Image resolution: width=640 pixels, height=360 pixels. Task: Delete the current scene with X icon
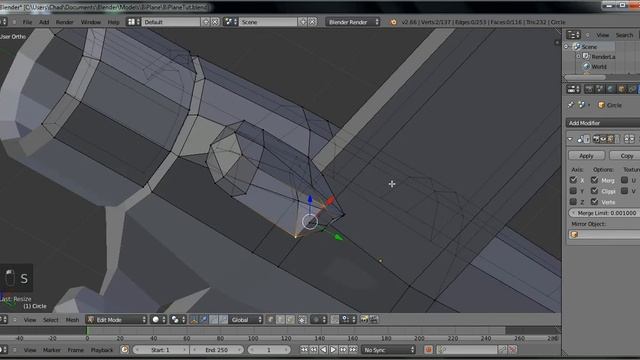point(312,22)
